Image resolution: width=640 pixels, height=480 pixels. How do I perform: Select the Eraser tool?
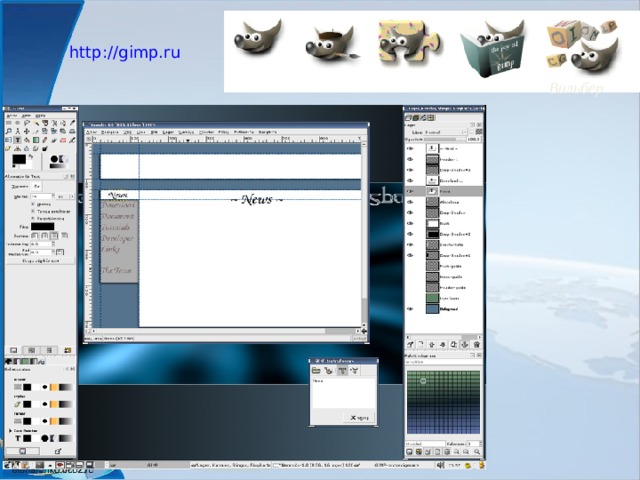point(63,140)
